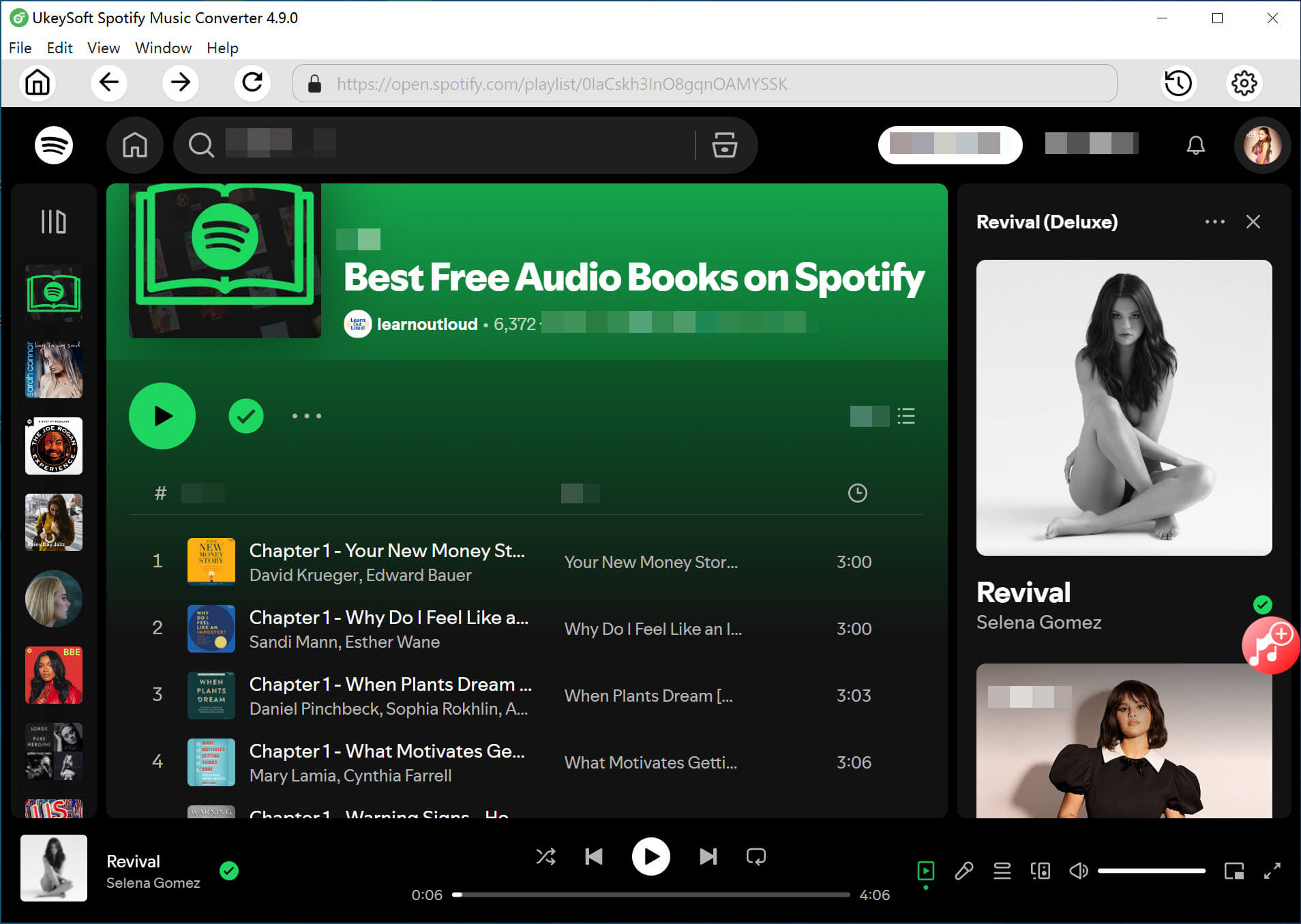Open more options dots for the playlist
1301x924 pixels.
[x=307, y=416]
